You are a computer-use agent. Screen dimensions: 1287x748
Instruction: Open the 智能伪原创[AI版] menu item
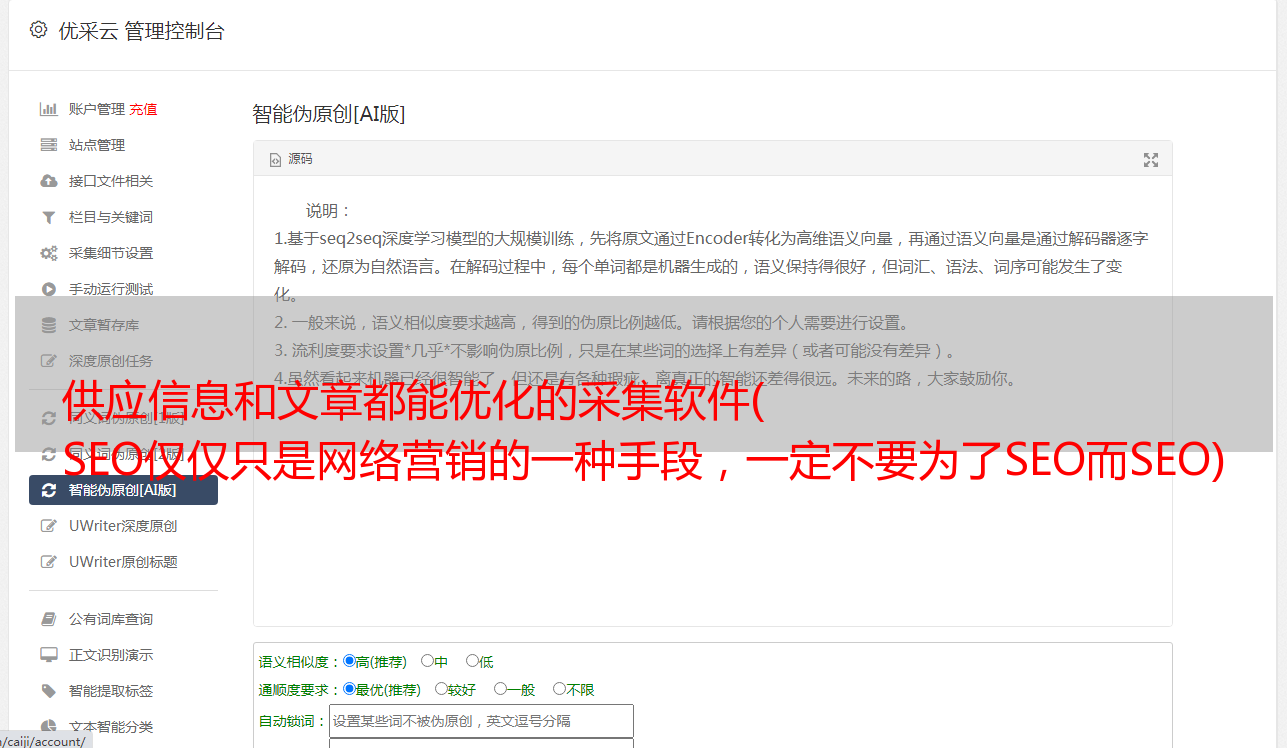click(123, 490)
